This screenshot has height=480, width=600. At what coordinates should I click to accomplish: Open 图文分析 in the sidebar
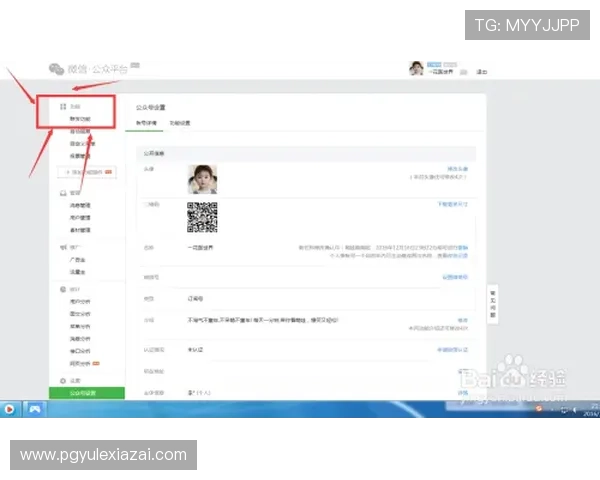pos(80,314)
